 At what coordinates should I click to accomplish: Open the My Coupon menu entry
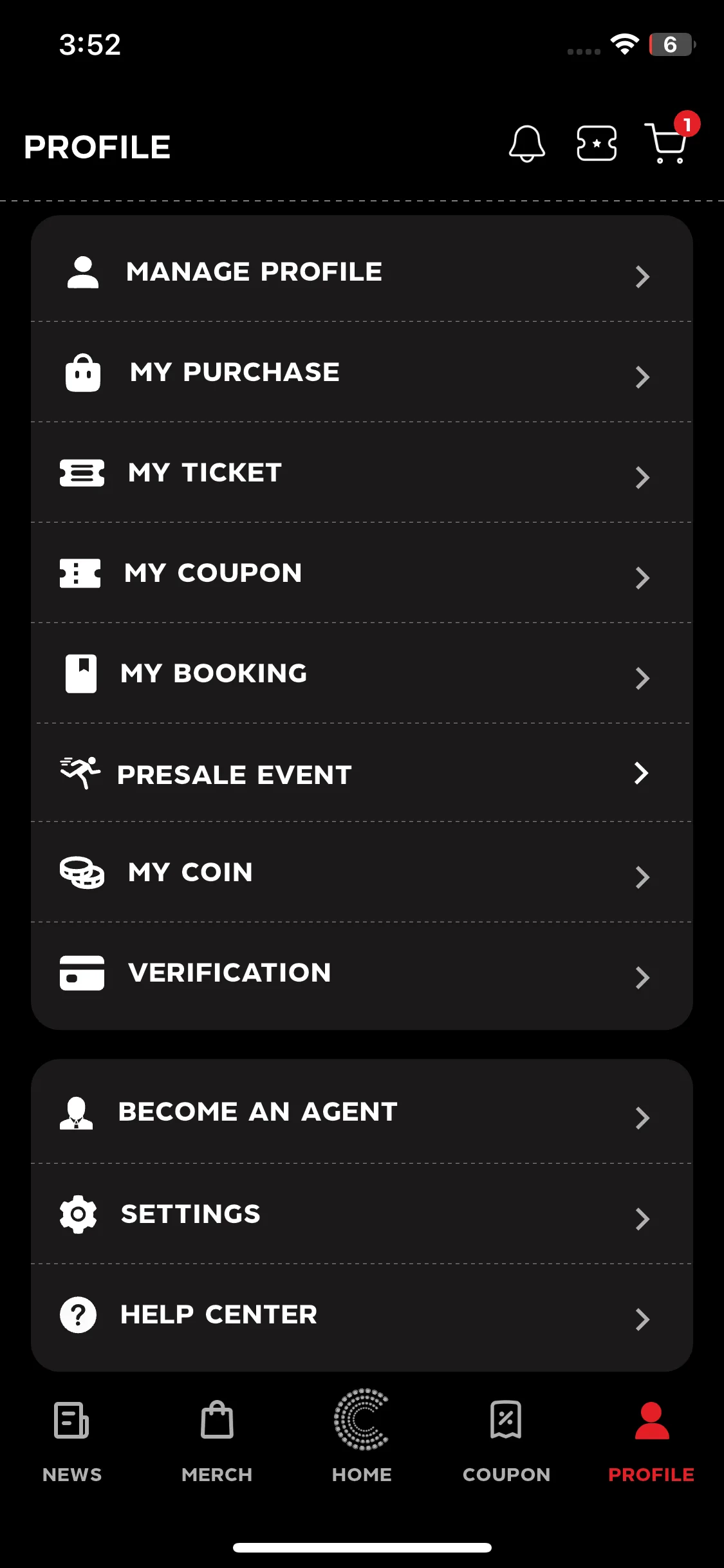[x=362, y=573]
